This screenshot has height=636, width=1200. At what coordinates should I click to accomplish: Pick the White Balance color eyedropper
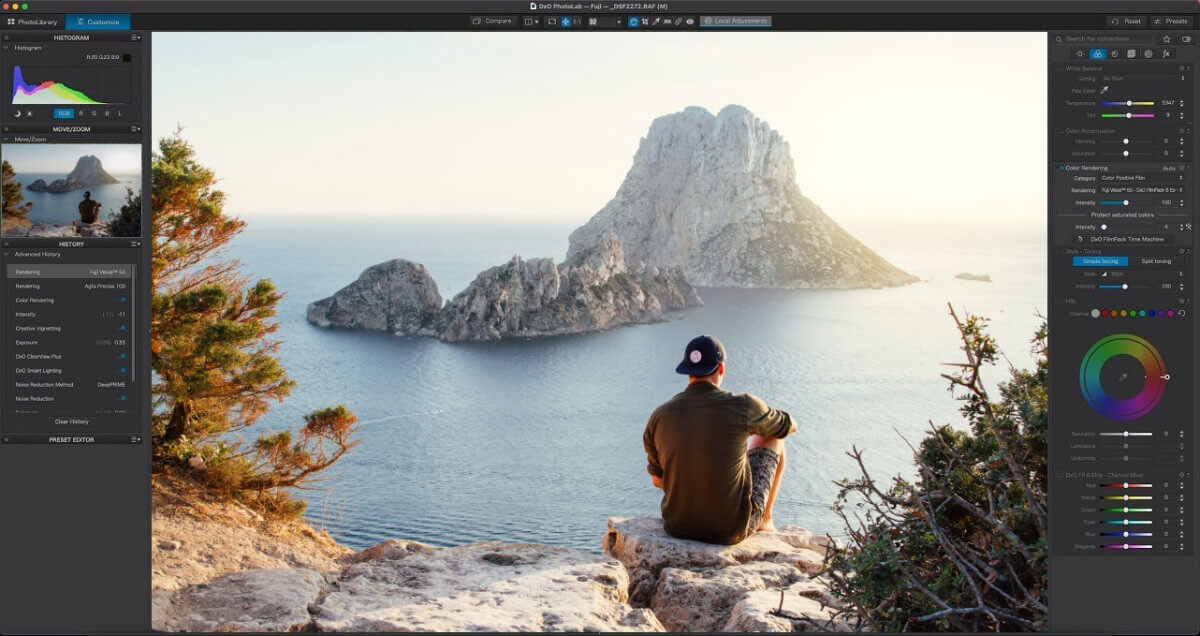1105,90
